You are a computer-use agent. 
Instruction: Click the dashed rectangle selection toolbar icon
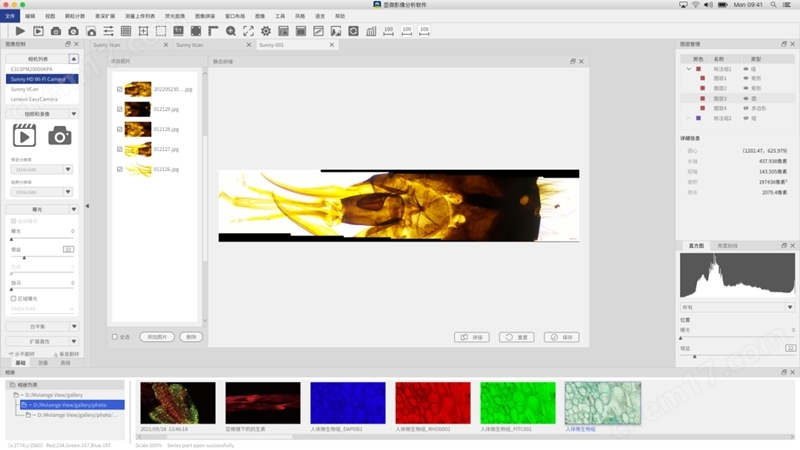(161, 32)
